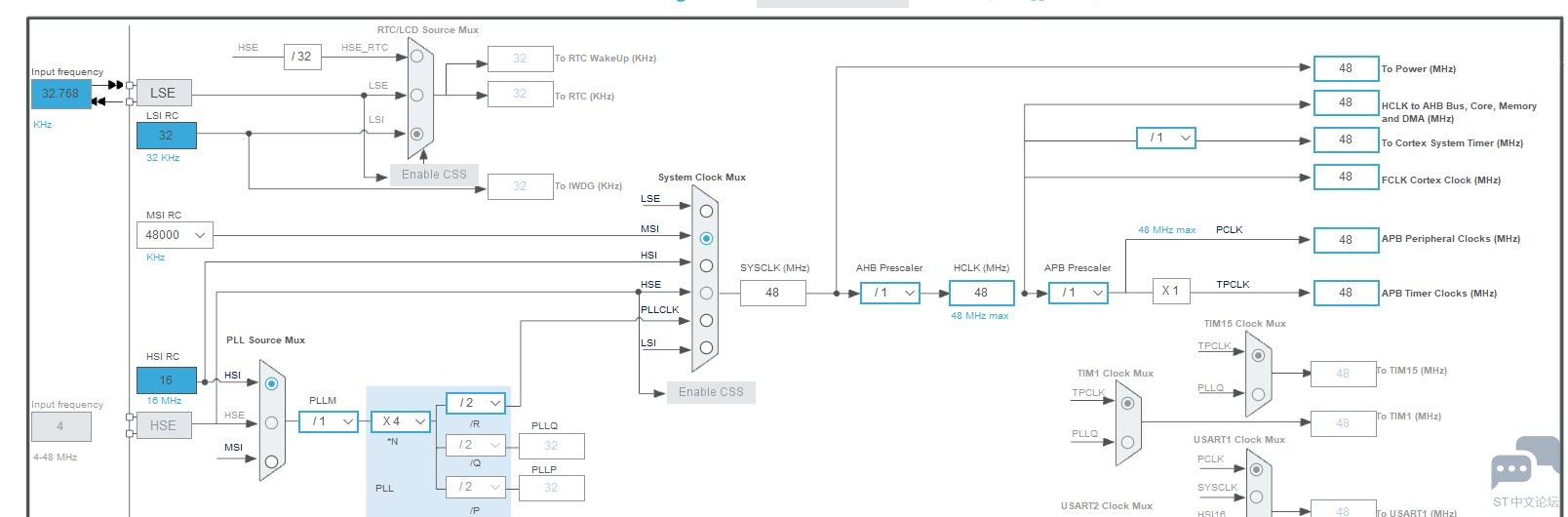The image size is (1568, 517).
Task: Select PCLK in USART1 Clock Mux
Action: 1257,469
